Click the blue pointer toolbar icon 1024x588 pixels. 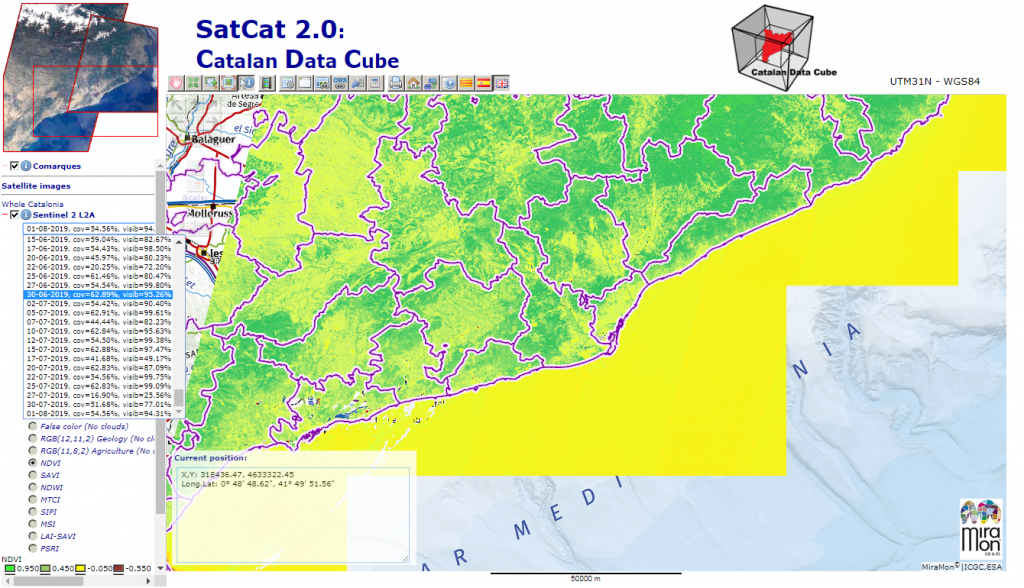pos(357,83)
